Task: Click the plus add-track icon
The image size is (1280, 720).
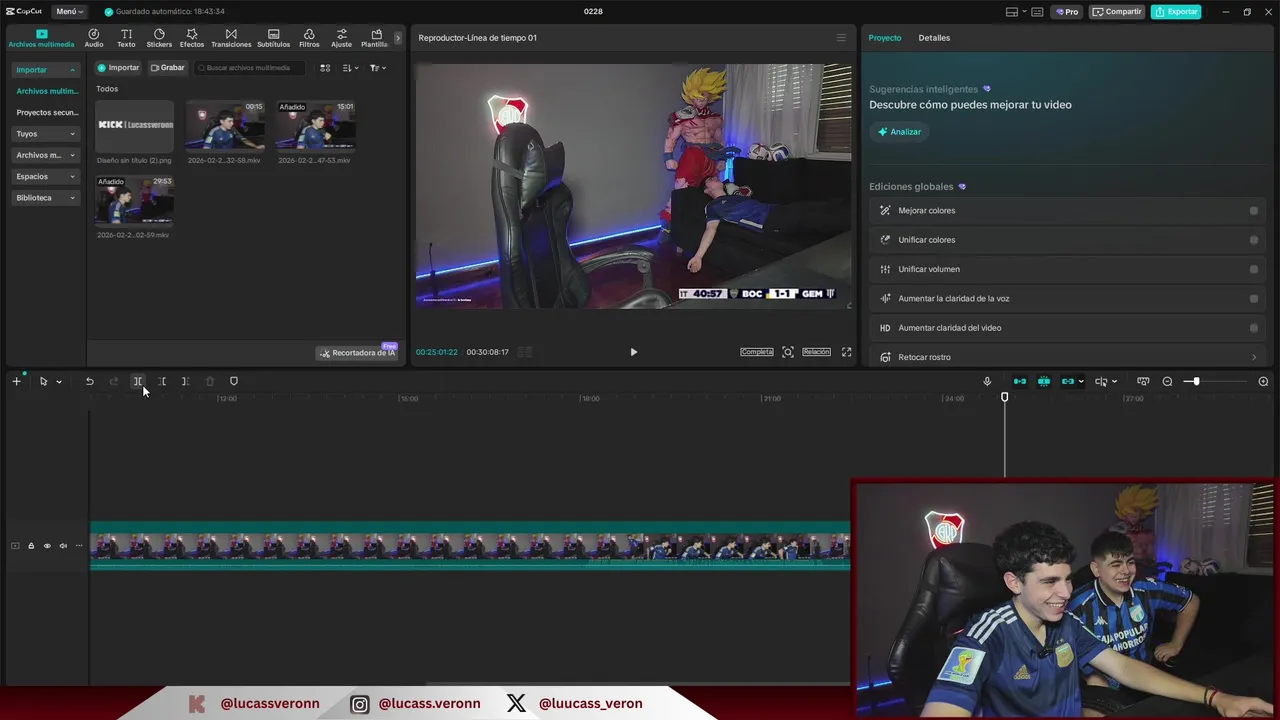Action: [x=16, y=381]
